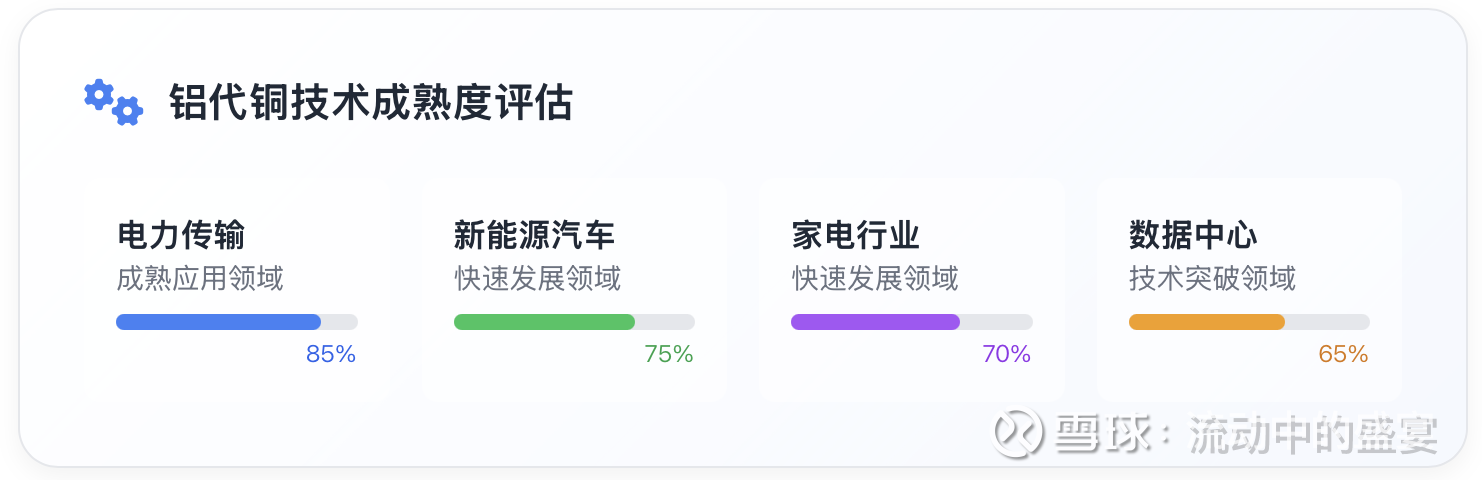Select the 家电行业 card title
The width and height of the screenshot is (1482, 480).
(855, 235)
